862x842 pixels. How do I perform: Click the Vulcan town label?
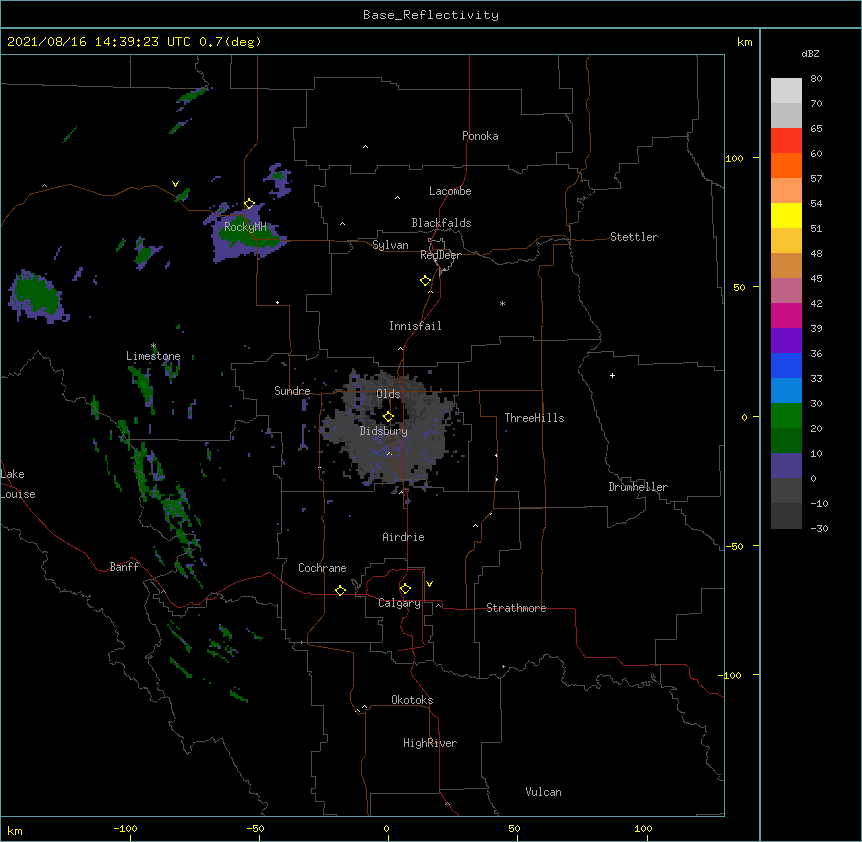tap(543, 792)
